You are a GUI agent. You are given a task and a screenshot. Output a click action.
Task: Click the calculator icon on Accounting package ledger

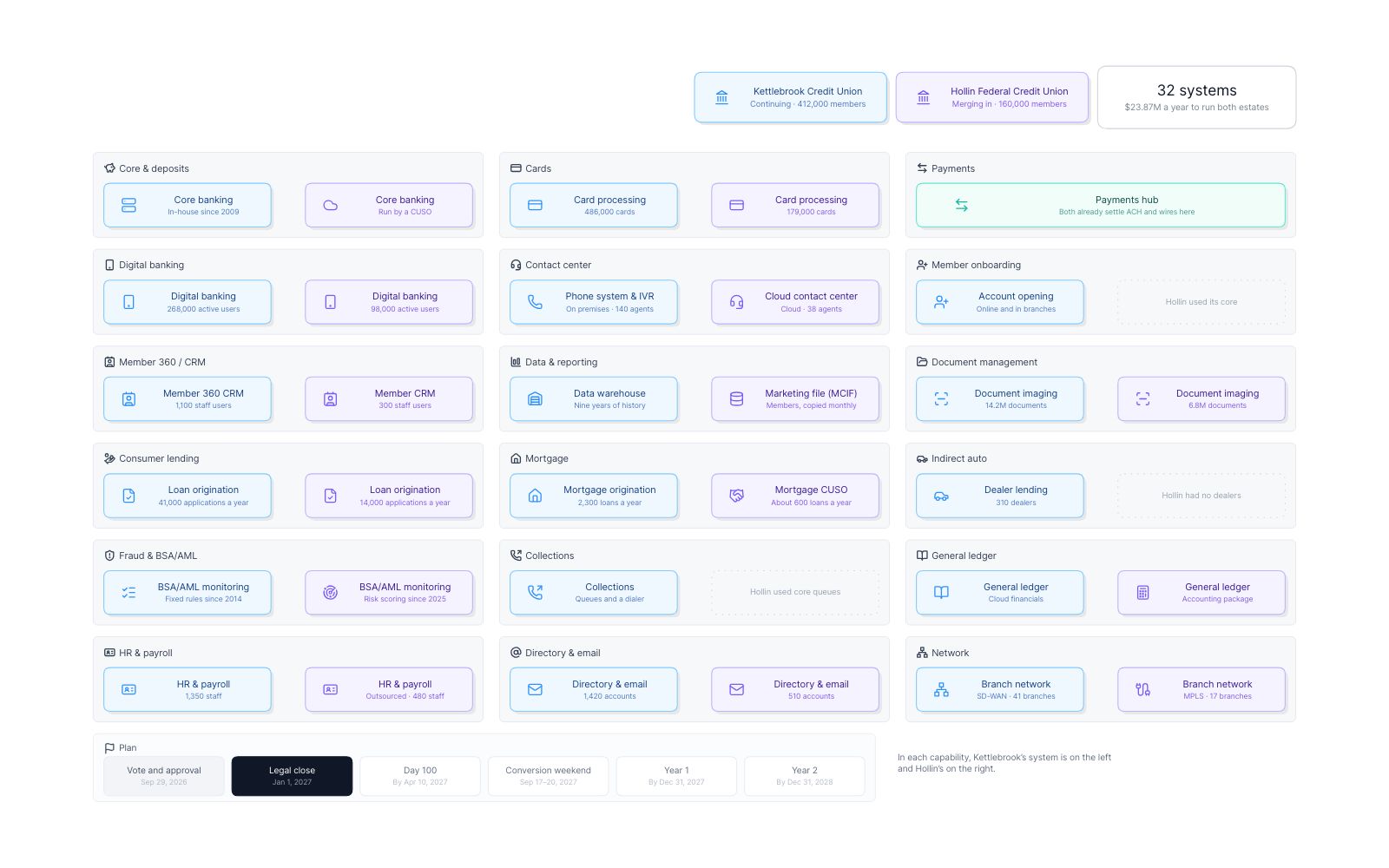[1142, 593]
